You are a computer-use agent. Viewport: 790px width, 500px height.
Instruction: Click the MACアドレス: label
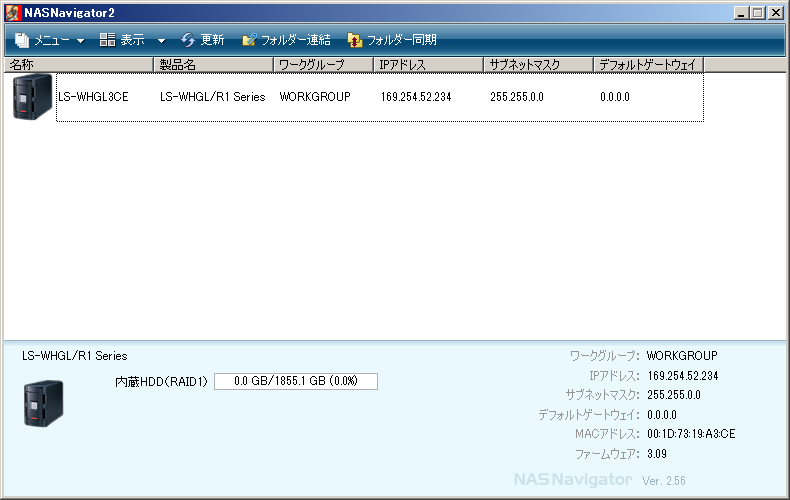point(608,434)
